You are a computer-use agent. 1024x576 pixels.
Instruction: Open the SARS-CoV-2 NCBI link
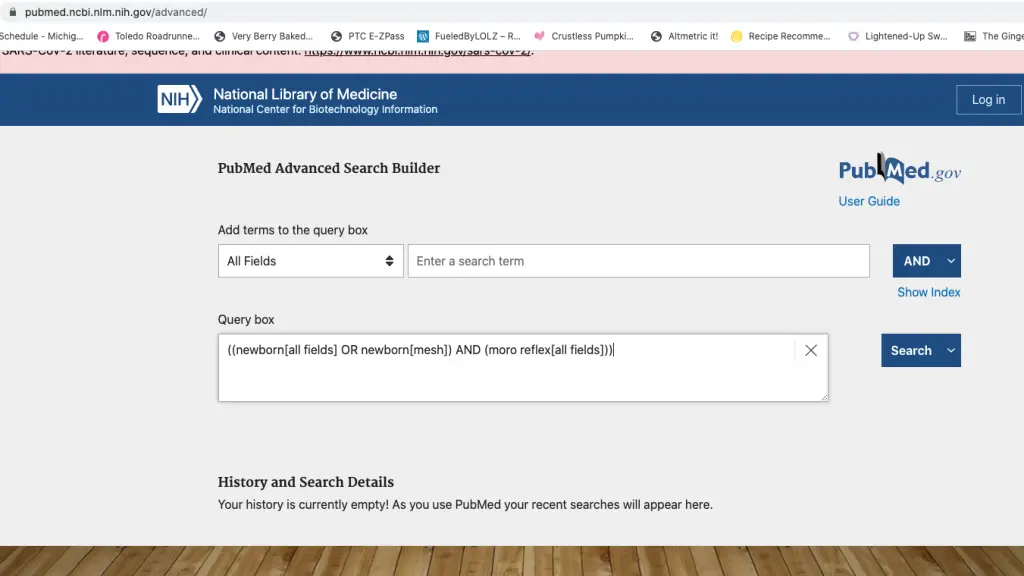[417, 52]
